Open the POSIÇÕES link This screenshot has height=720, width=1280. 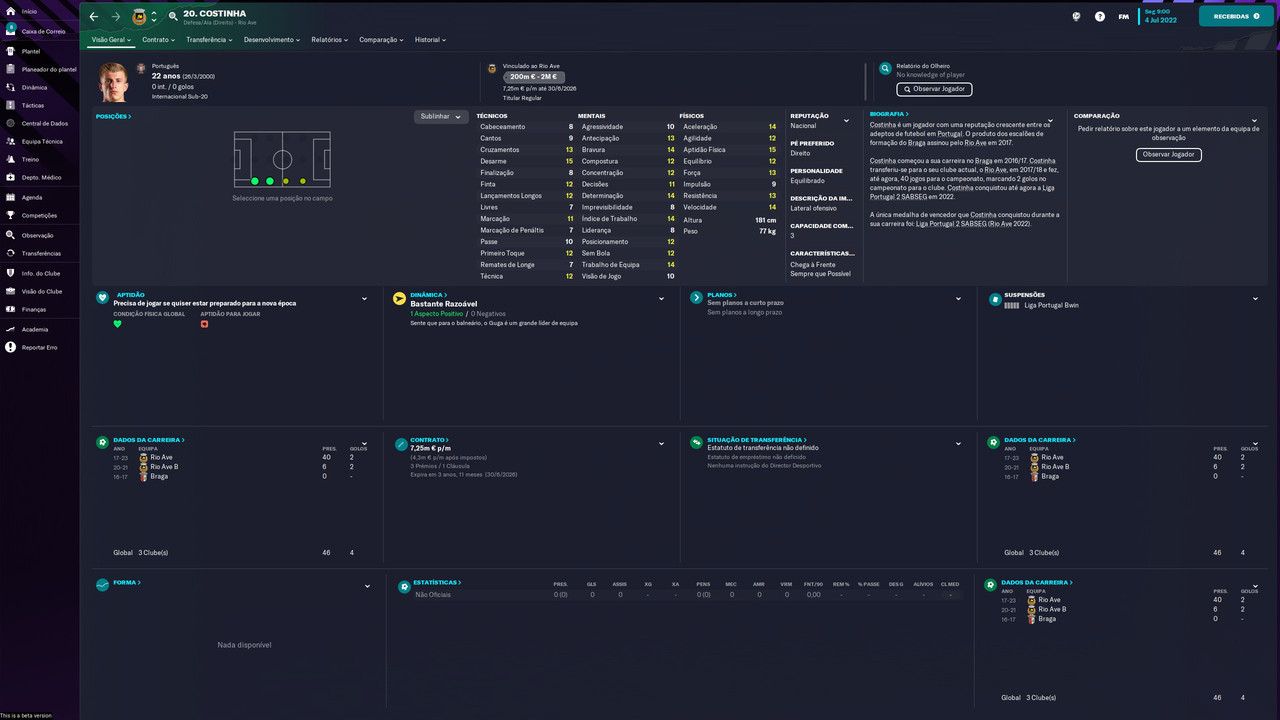pyautogui.click(x=113, y=116)
